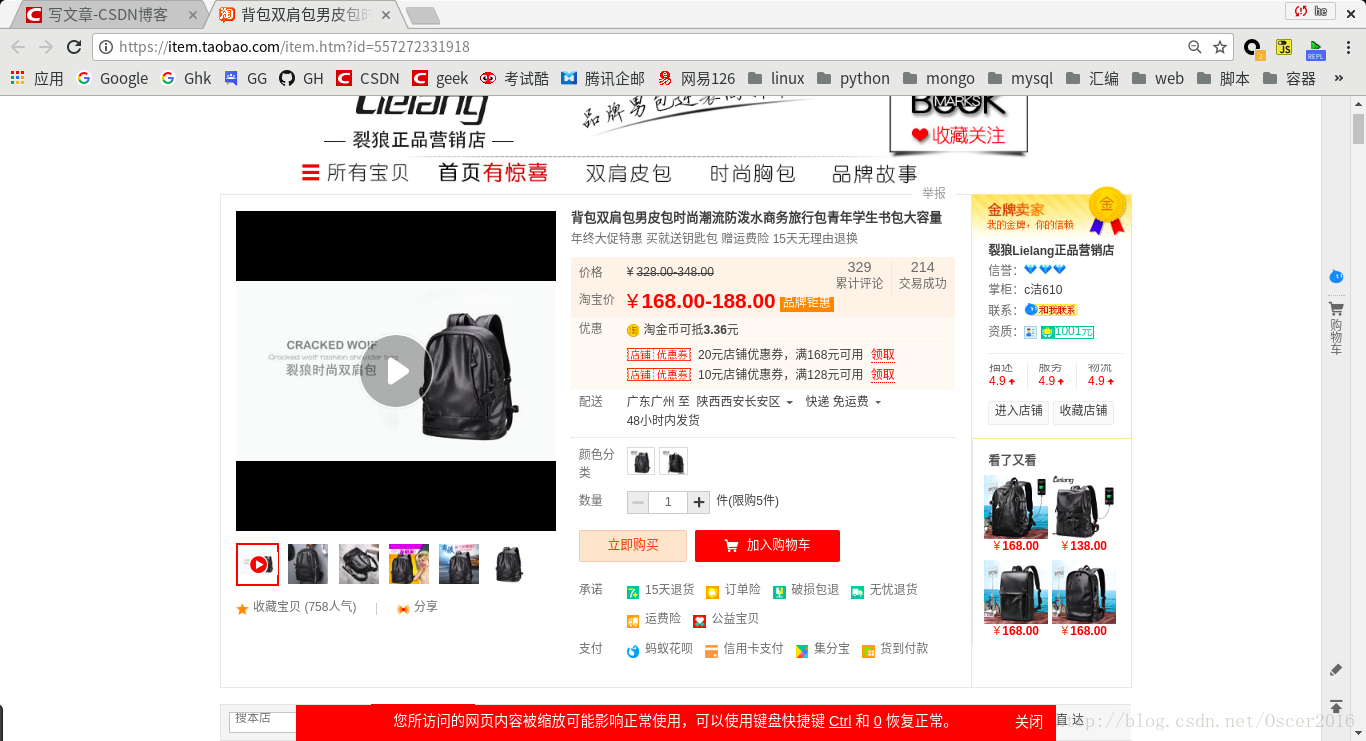Open the 快递 免运费 shipping dropdown

[843, 402]
